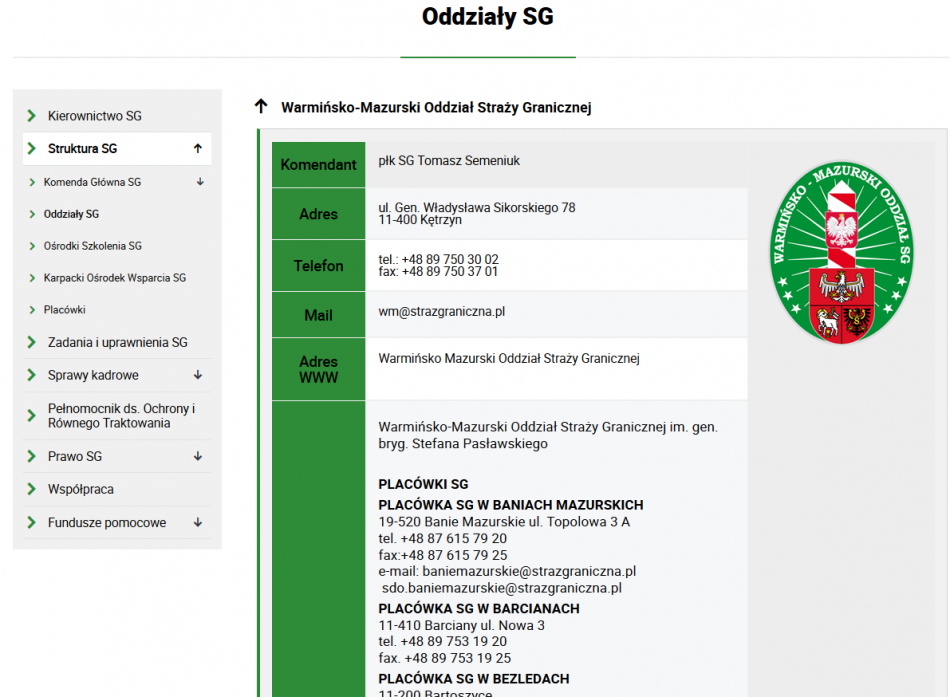Click the sdo.baniemazurskie@strazgraniczna.pl email link
This screenshot has height=697, width=950.
(x=501, y=588)
